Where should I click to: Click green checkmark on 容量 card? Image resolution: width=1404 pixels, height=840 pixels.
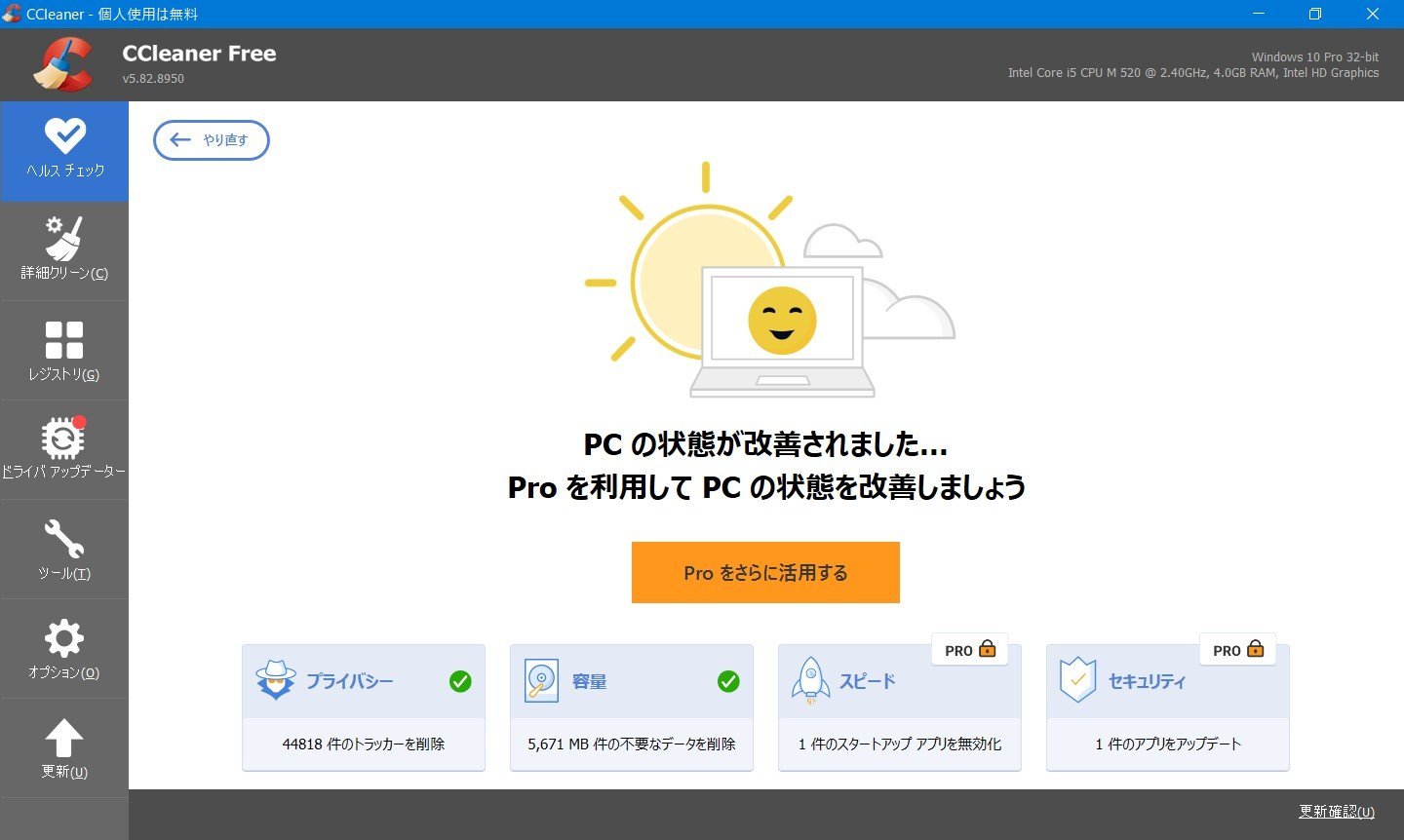point(728,681)
